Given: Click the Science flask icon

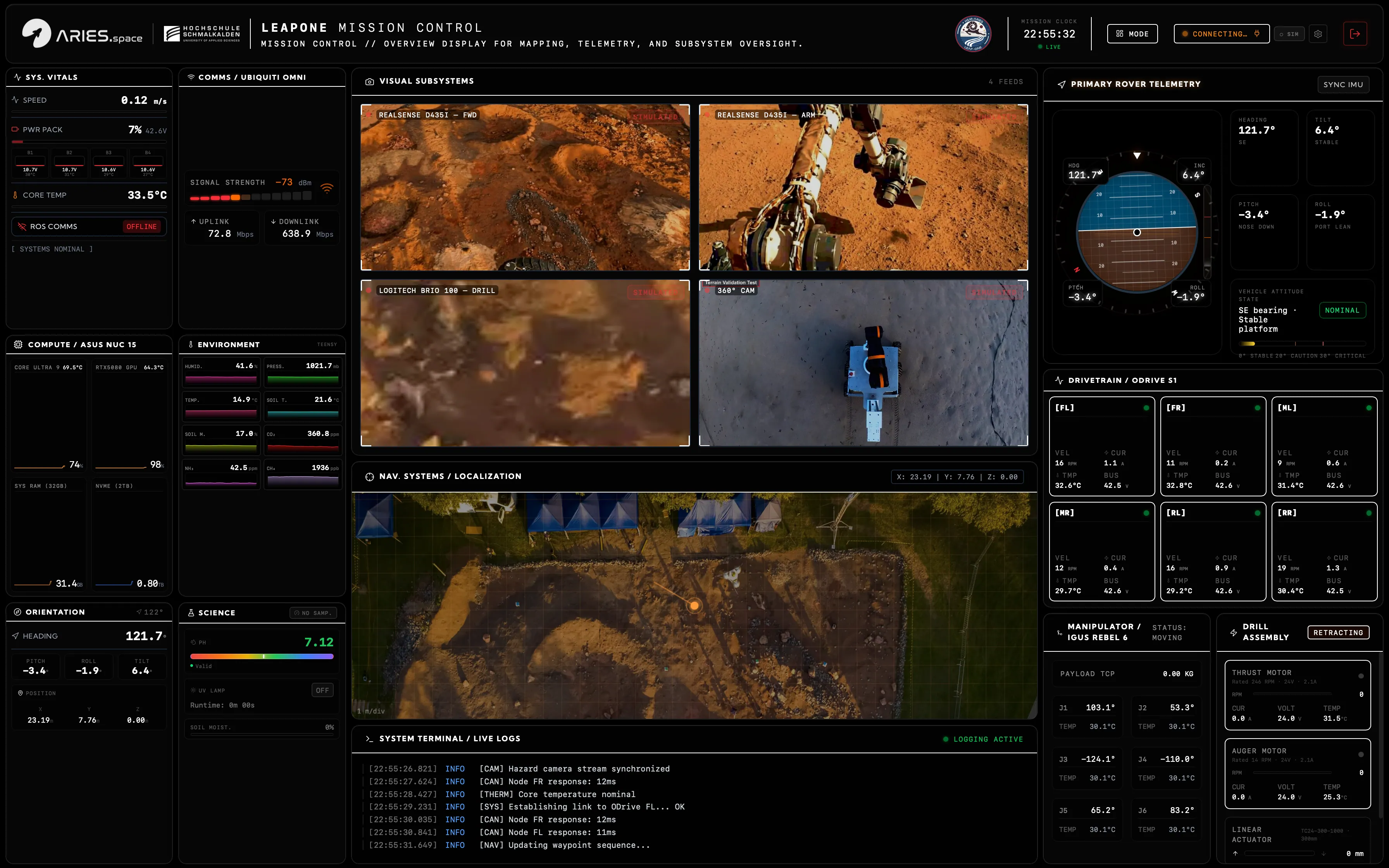Looking at the screenshot, I should click(191, 613).
